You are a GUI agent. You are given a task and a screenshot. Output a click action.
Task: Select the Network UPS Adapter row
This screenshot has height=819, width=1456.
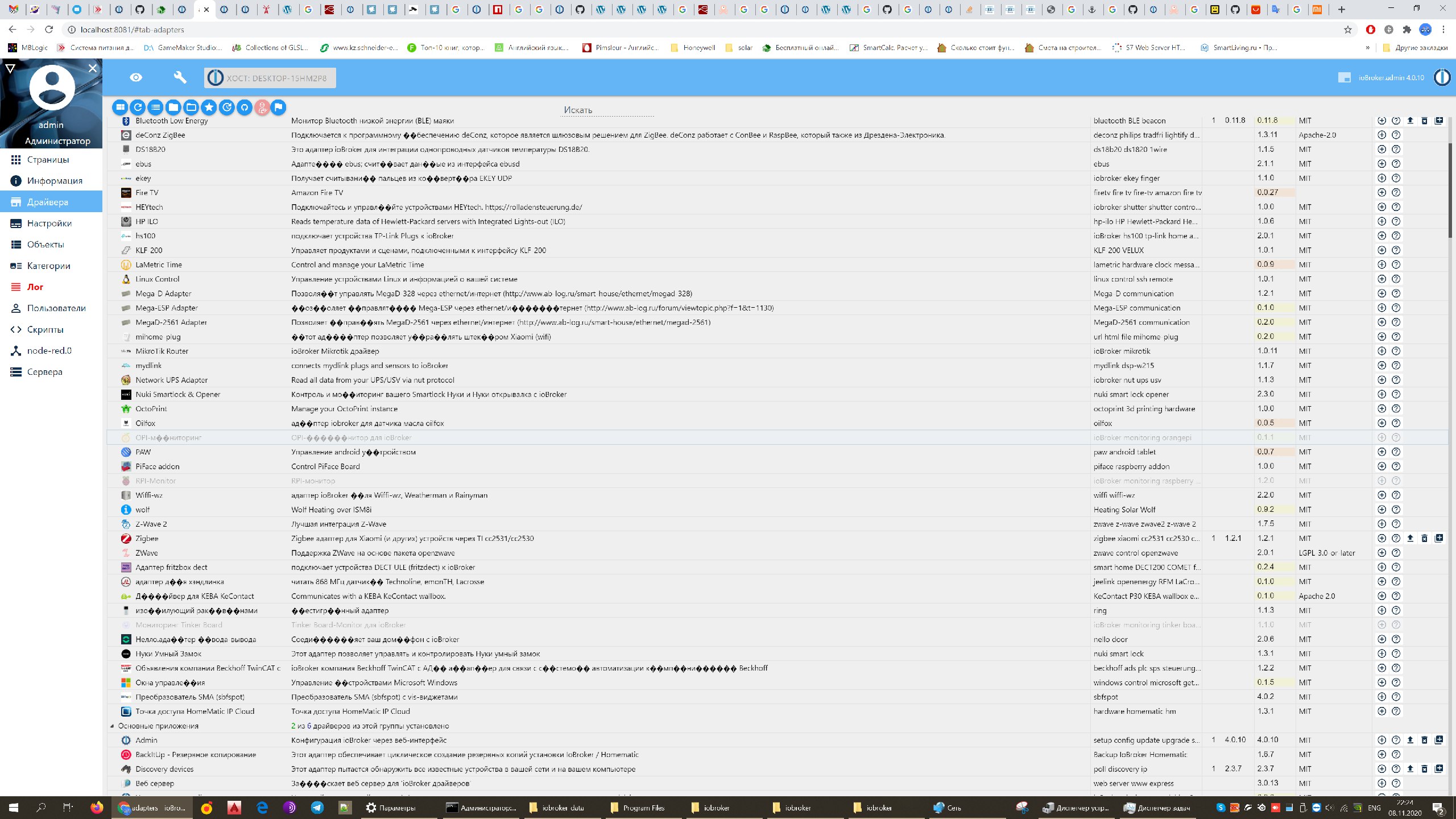778,380
